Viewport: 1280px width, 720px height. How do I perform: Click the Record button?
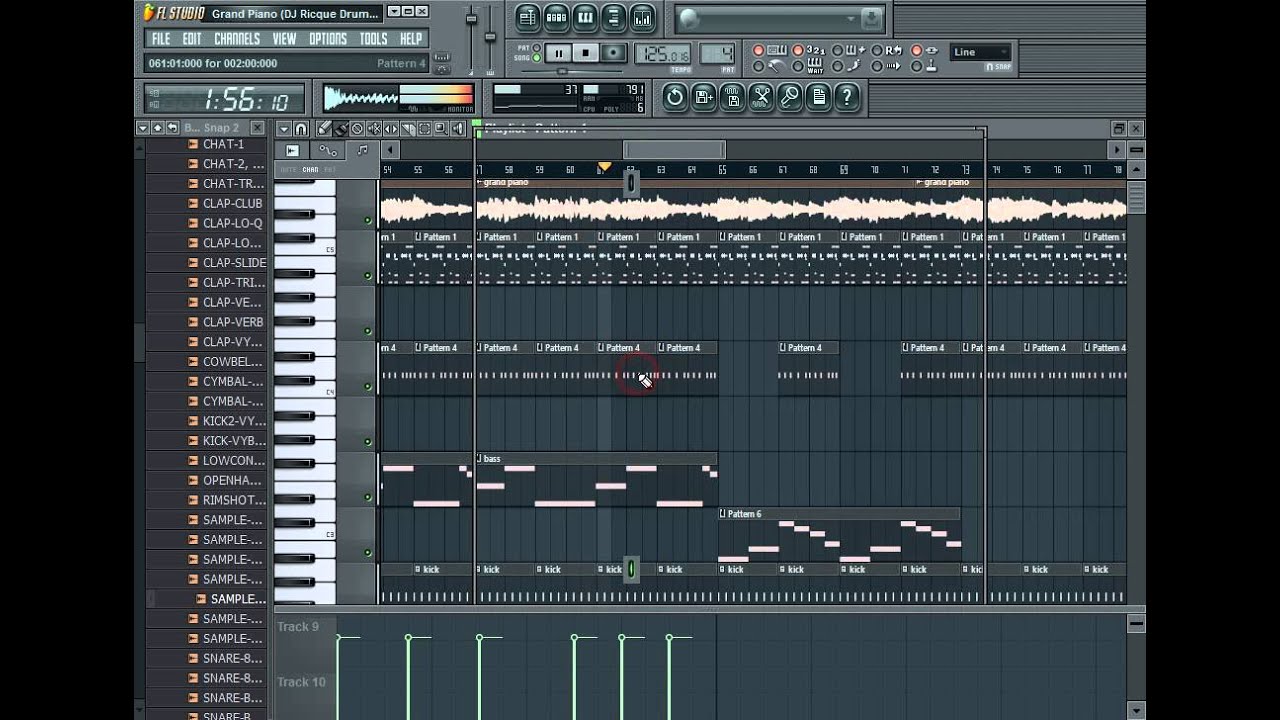(x=614, y=53)
